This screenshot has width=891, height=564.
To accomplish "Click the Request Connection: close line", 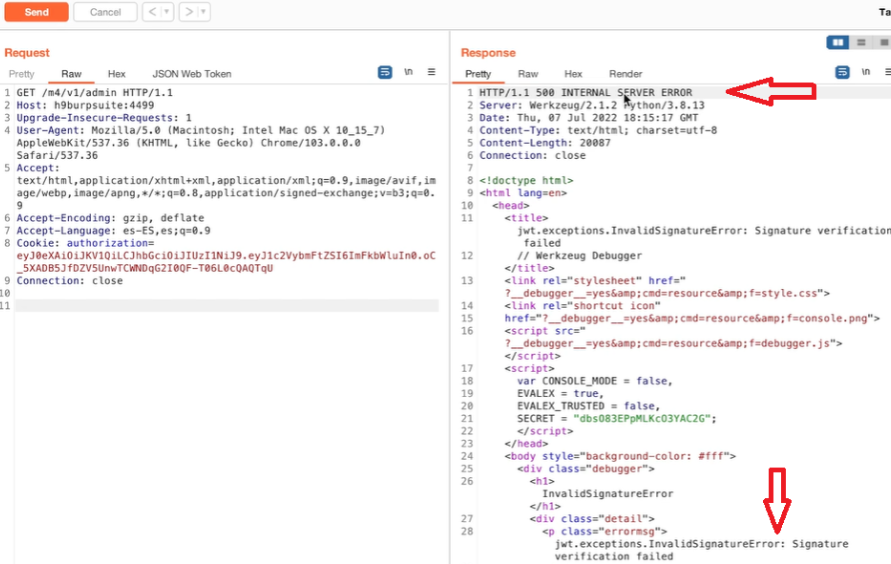I will pyautogui.click(x=69, y=281).
